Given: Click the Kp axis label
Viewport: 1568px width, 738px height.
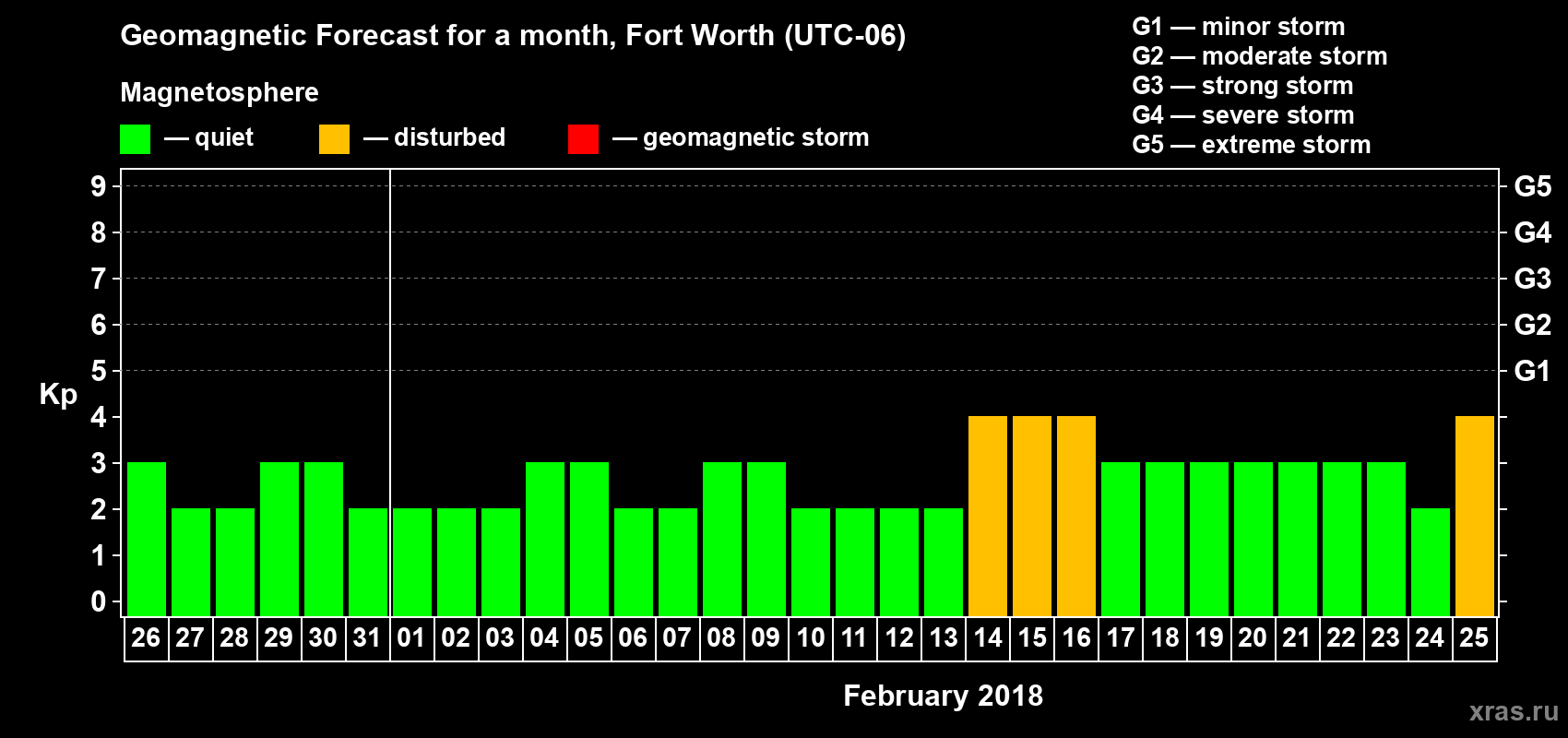Looking at the screenshot, I should tap(58, 395).
